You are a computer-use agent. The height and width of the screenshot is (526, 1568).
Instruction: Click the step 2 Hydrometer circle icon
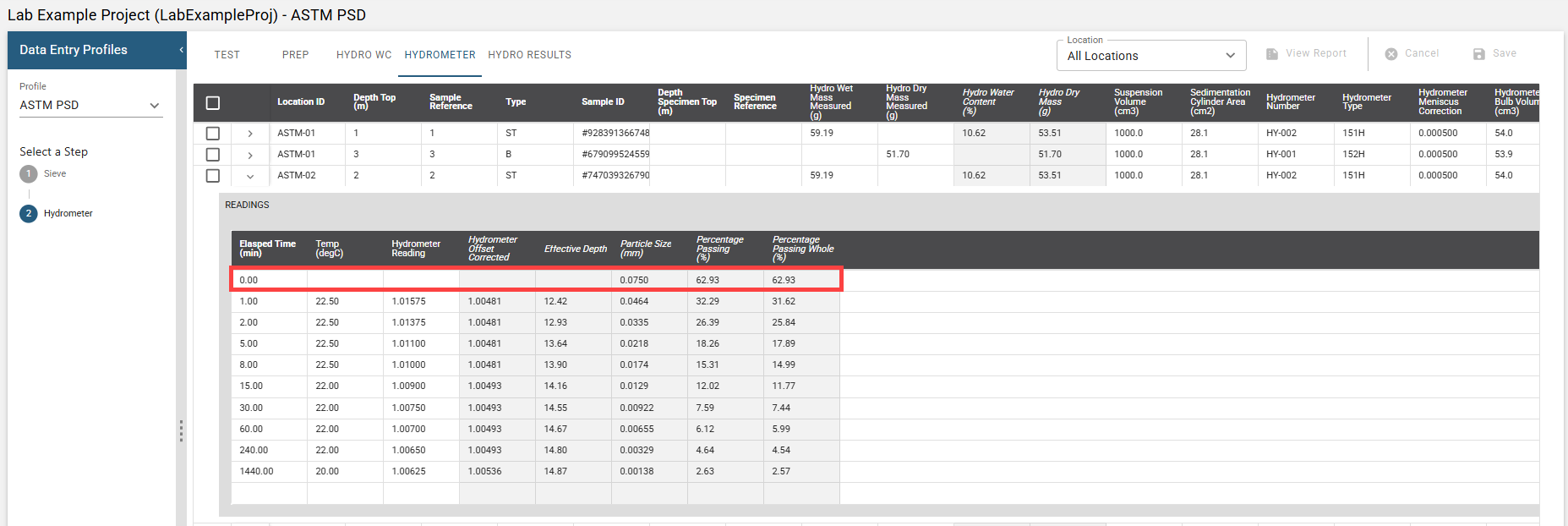click(29, 214)
